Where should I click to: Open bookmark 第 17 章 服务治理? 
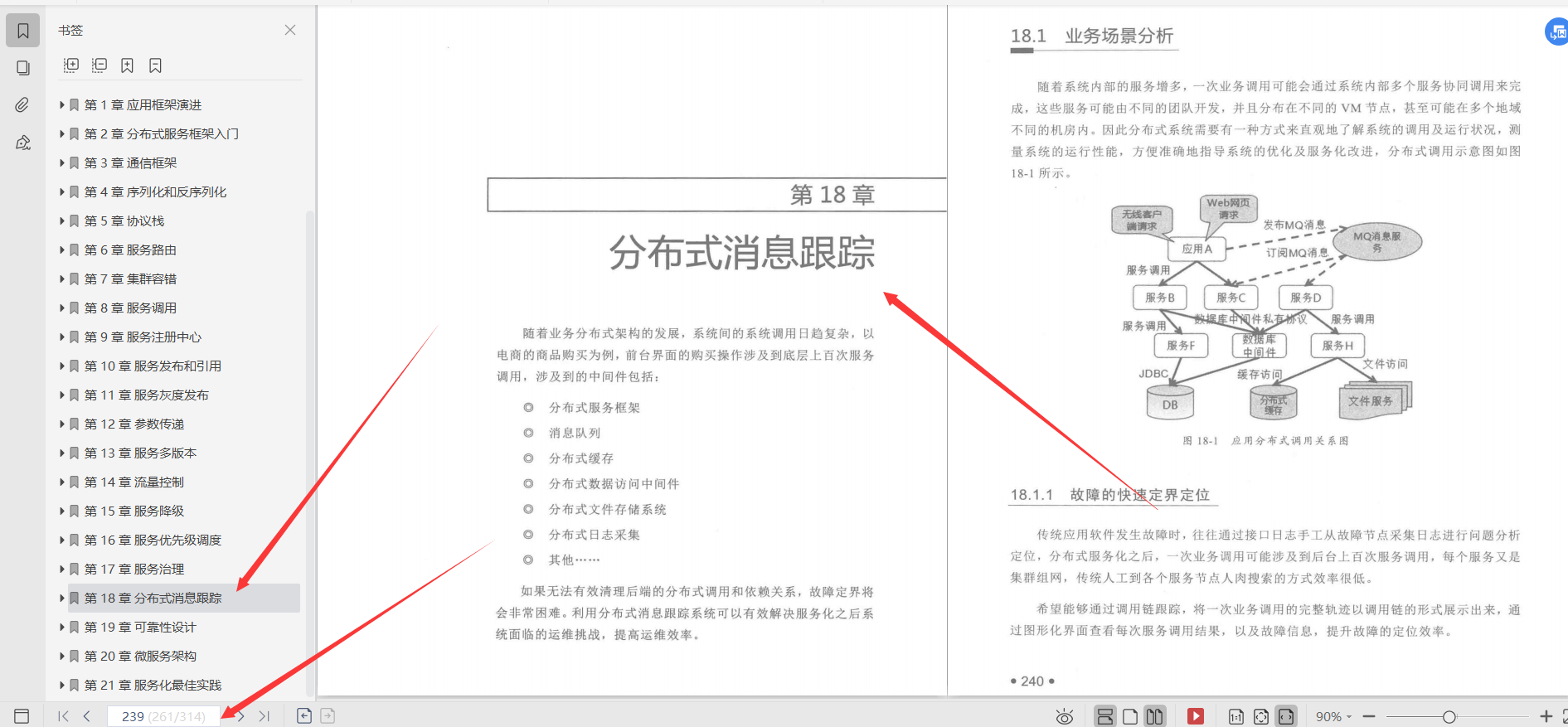(x=134, y=569)
